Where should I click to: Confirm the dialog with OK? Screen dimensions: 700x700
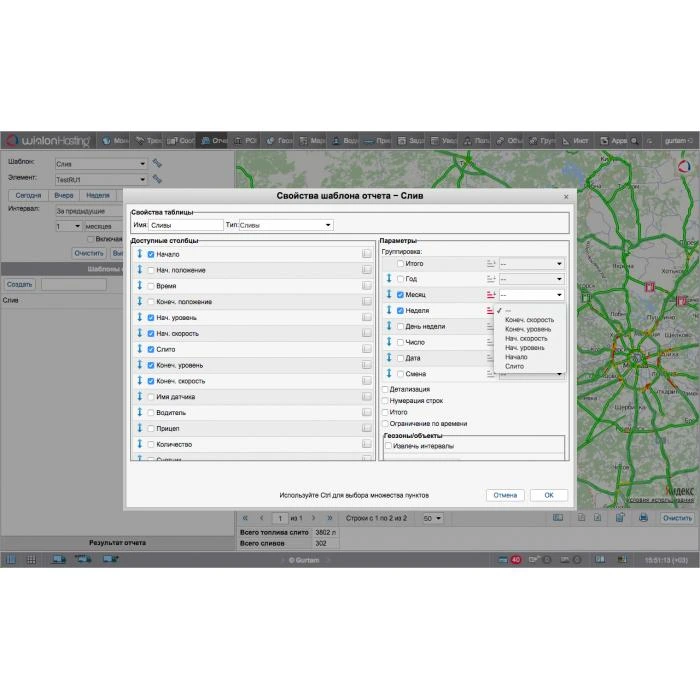coord(548,495)
